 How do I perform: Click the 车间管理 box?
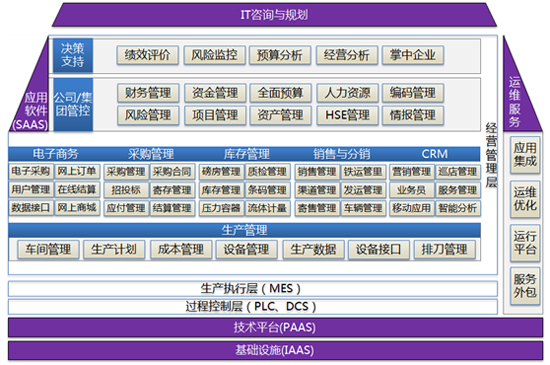[48, 249]
